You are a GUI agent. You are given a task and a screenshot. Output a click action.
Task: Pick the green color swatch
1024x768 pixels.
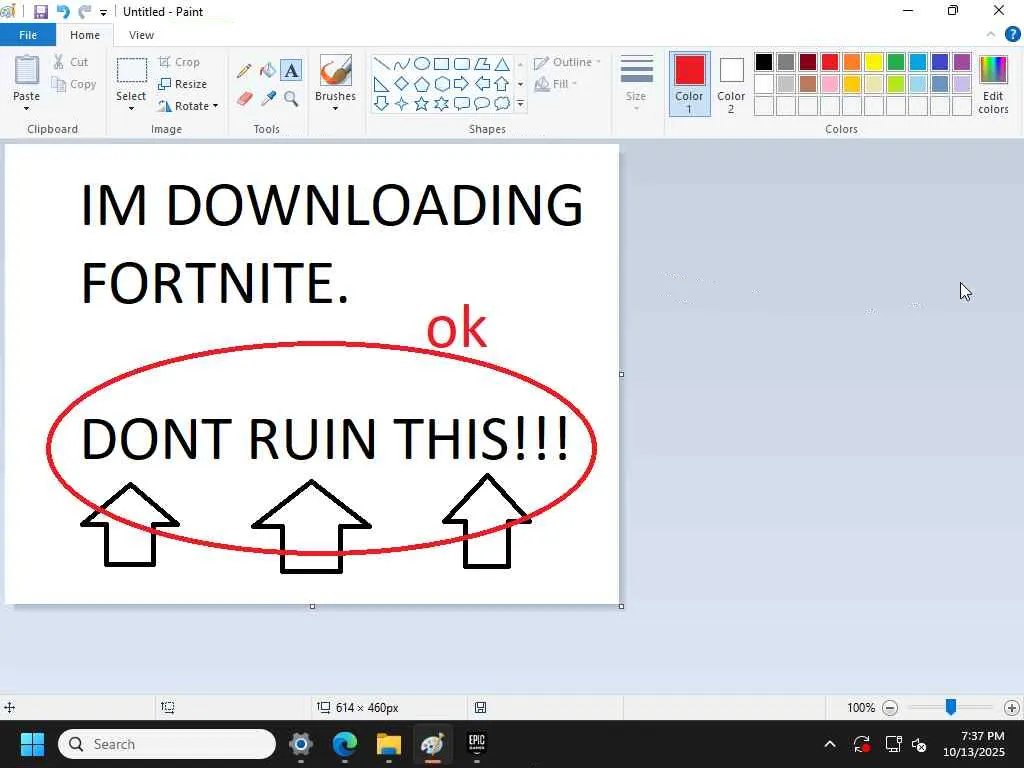point(896,62)
